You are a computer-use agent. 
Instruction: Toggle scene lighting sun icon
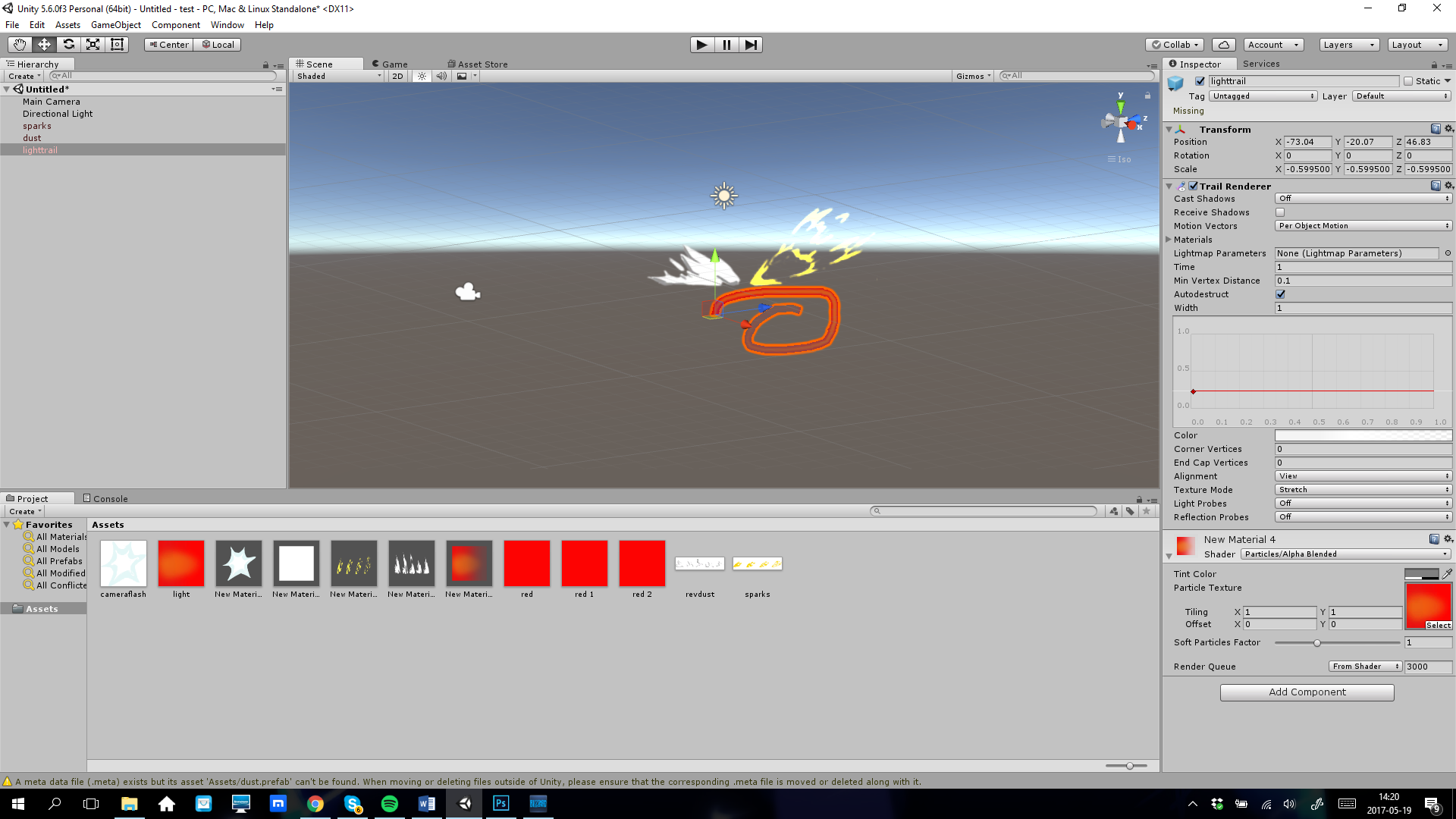(422, 76)
